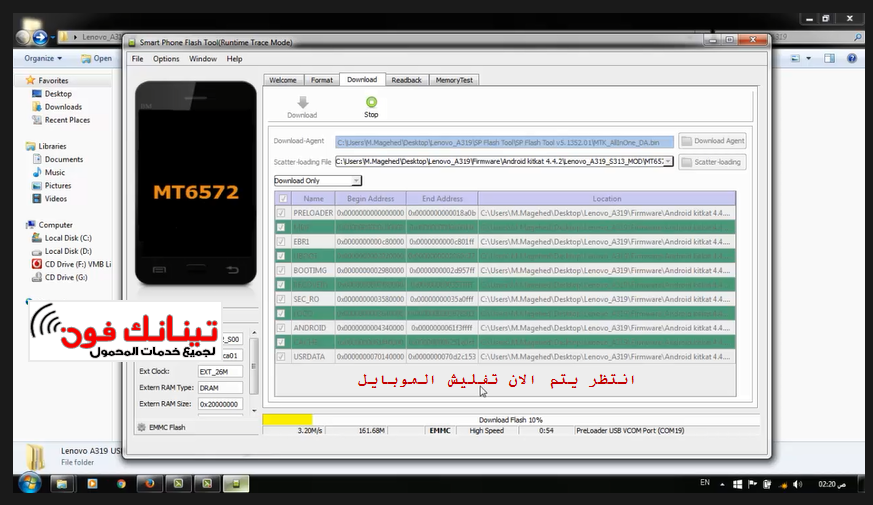Switch to the Format tab
Viewport: 873px width, 505px height.
[322, 80]
